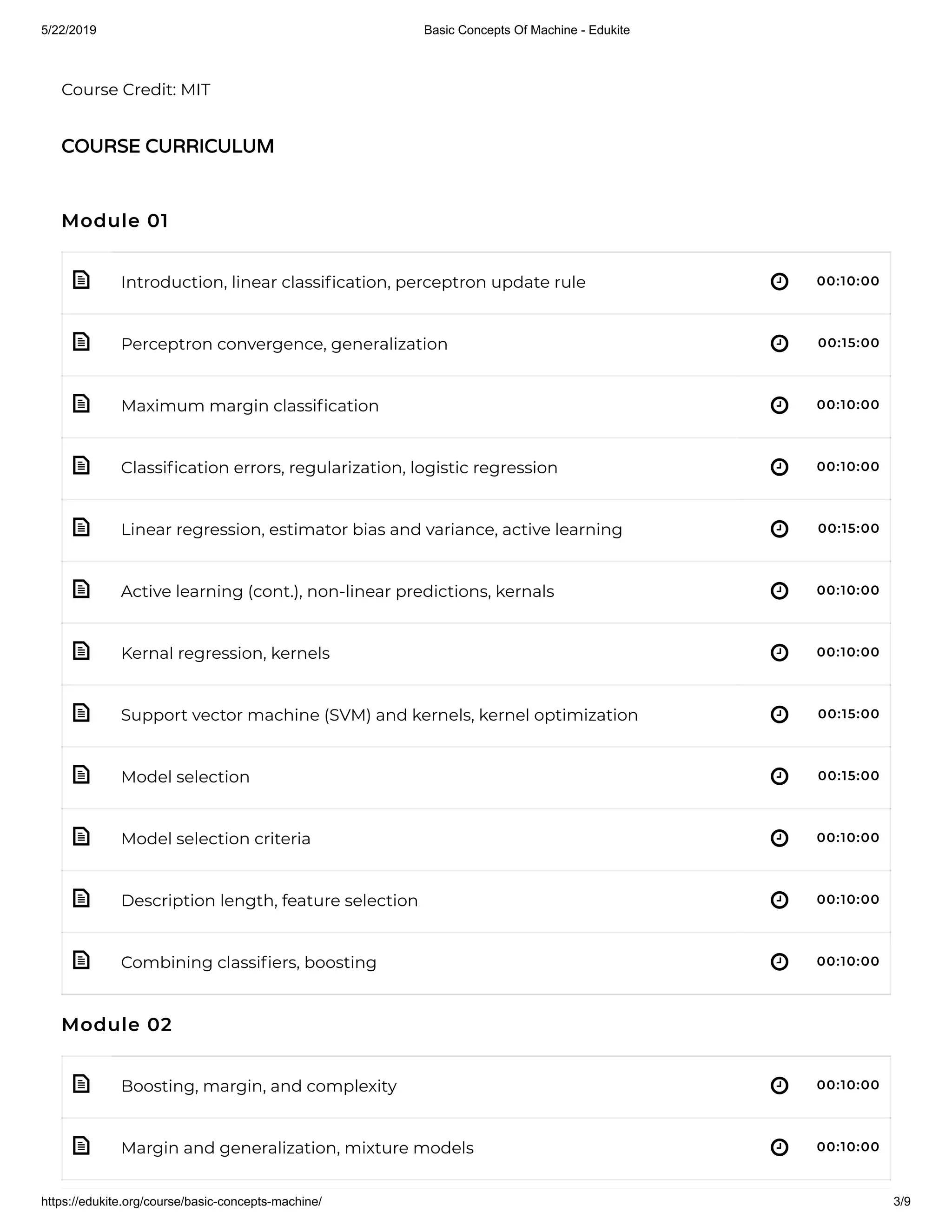The height and width of the screenshot is (1232, 952).
Task: Click document icon beside Margin and generalization lesson
Action: [x=81, y=1146]
